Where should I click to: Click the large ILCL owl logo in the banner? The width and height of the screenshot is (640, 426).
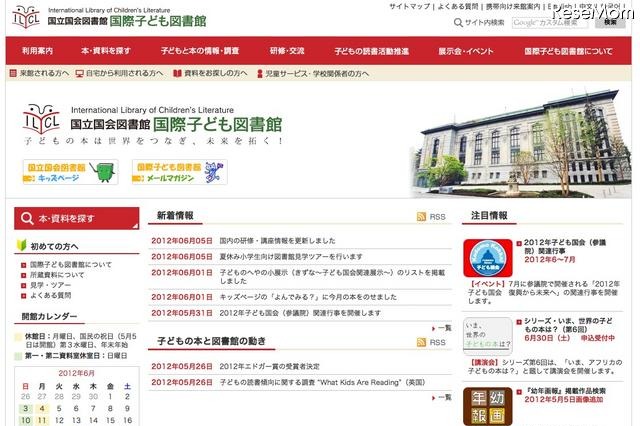coord(41,119)
